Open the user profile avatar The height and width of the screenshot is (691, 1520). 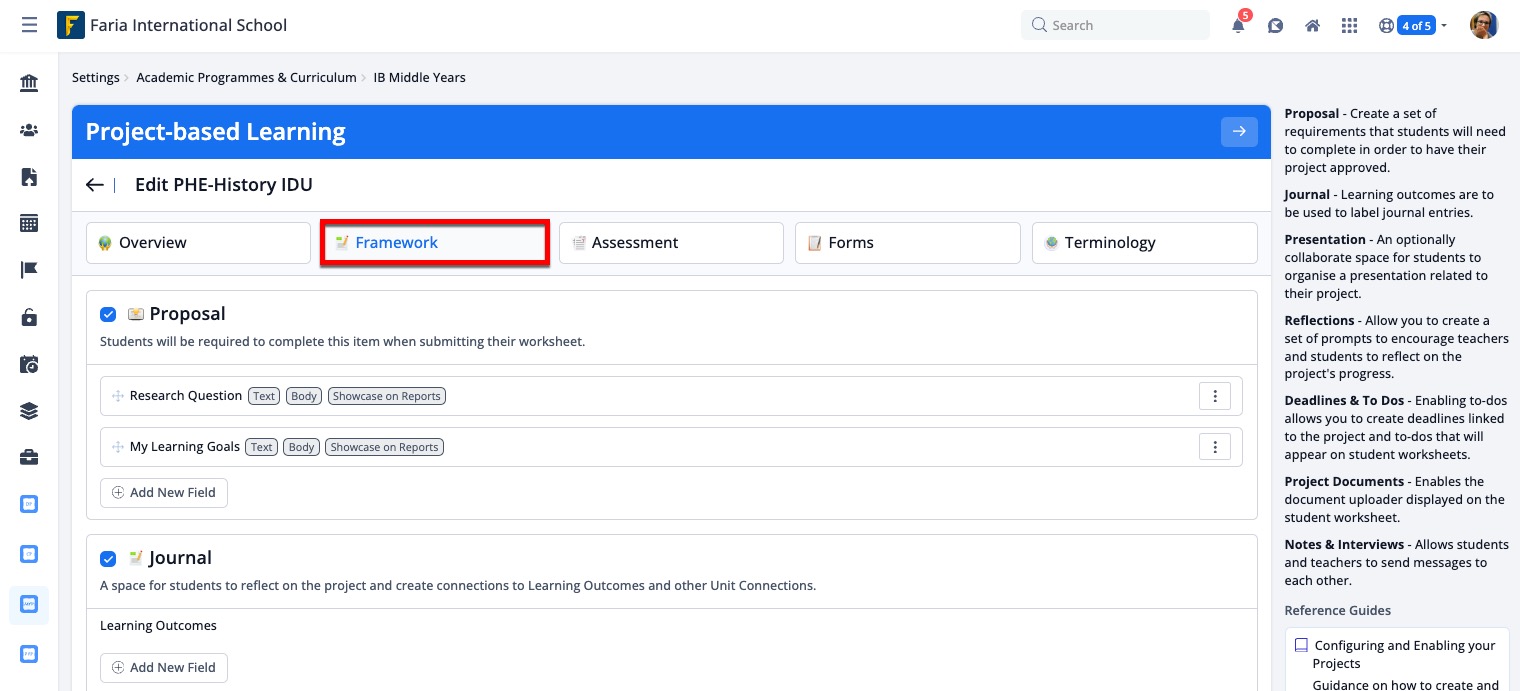pyautogui.click(x=1483, y=26)
